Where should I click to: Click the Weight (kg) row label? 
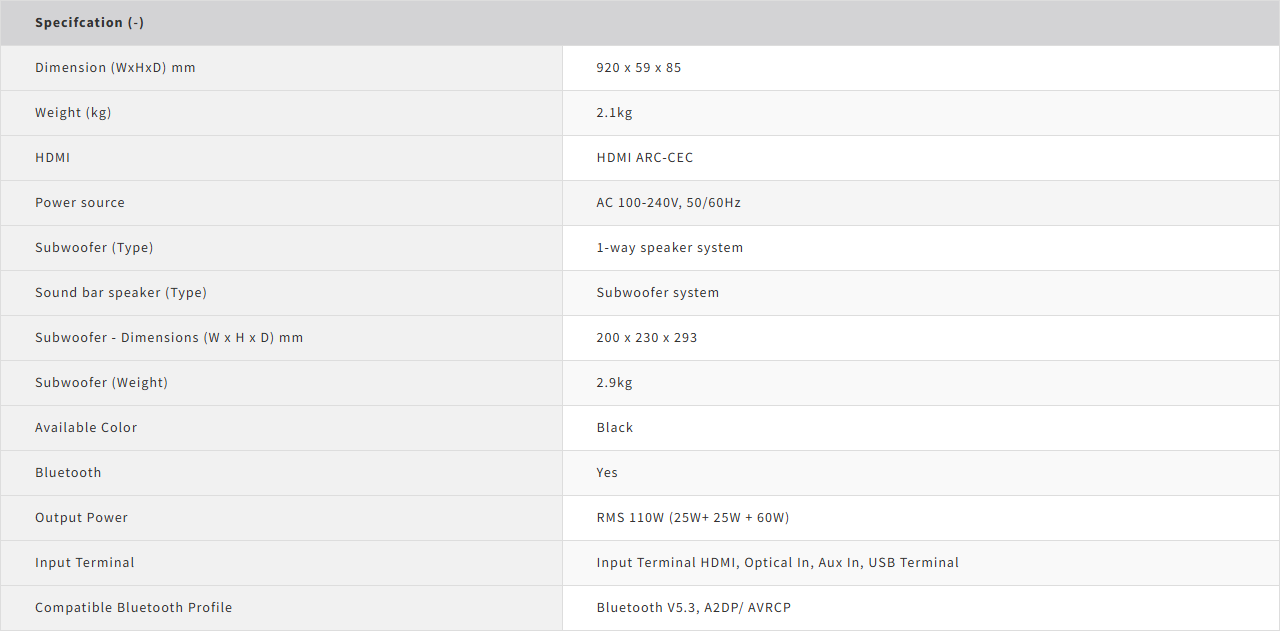click(73, 113)
